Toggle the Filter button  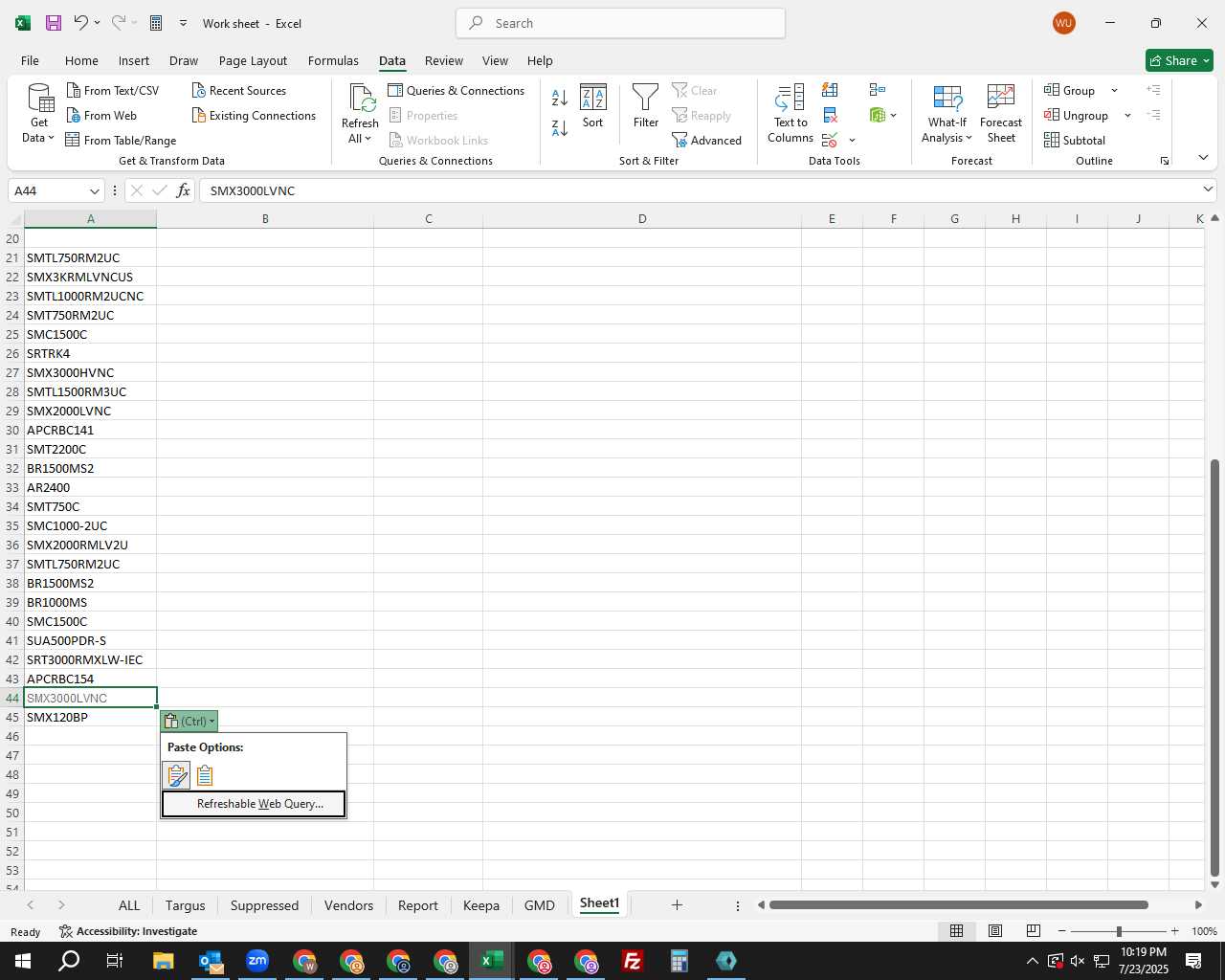pos(646,106)
